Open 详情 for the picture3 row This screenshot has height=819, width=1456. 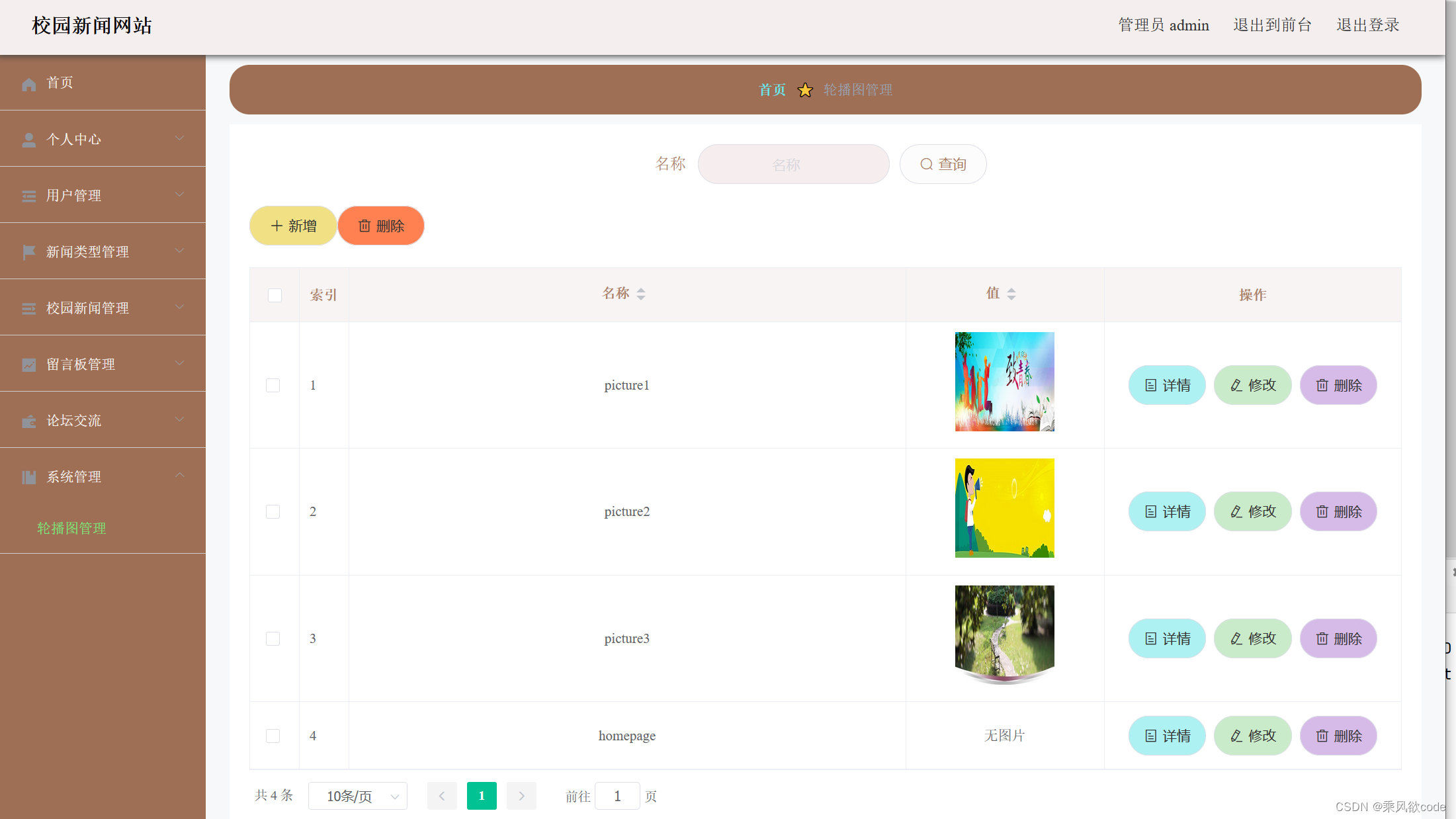(1166, 638)
